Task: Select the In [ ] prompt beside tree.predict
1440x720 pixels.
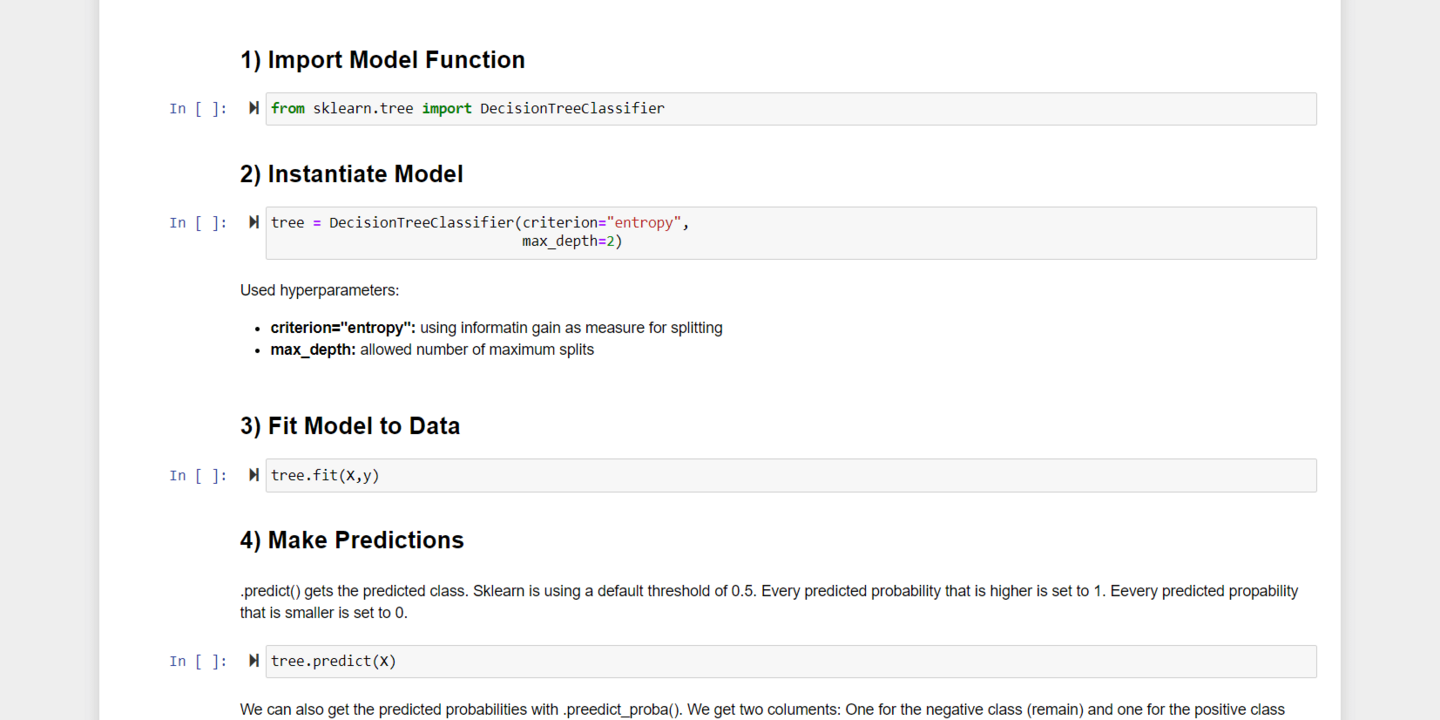Action: [x=197, y=662]
